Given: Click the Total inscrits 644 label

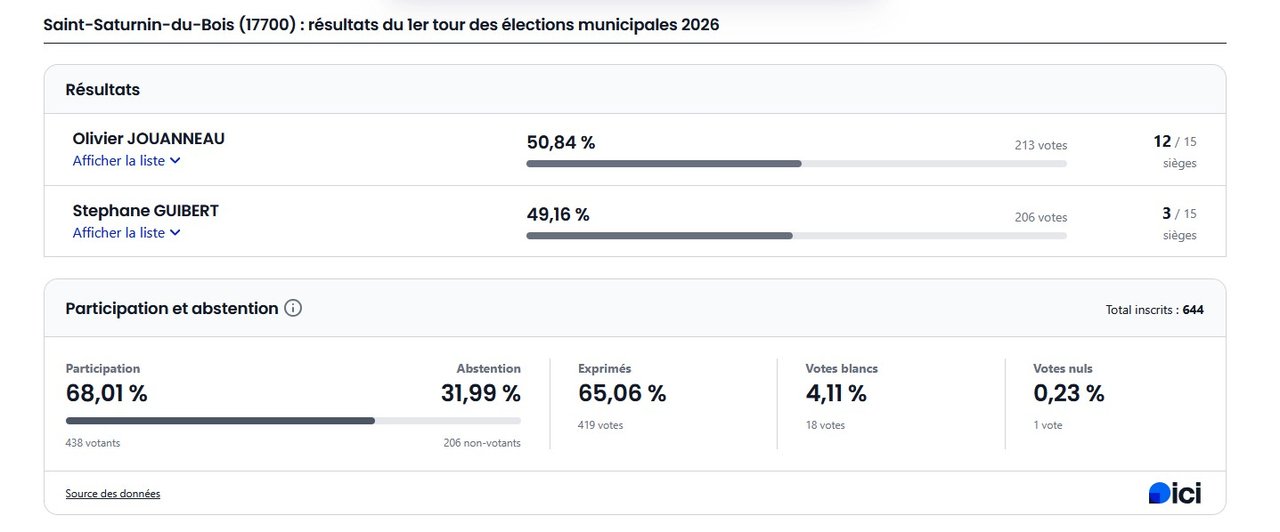Looking at the screenshot, I should coord(1154,310).
